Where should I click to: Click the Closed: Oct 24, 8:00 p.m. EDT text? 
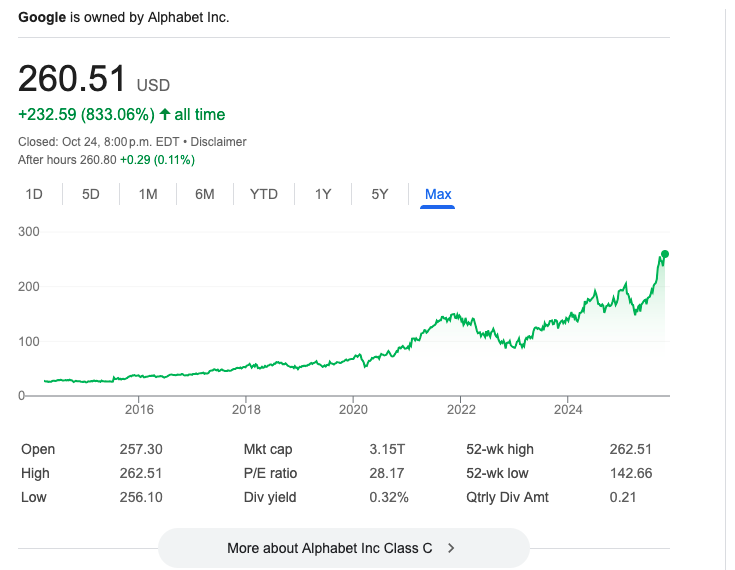pos(98,142)
